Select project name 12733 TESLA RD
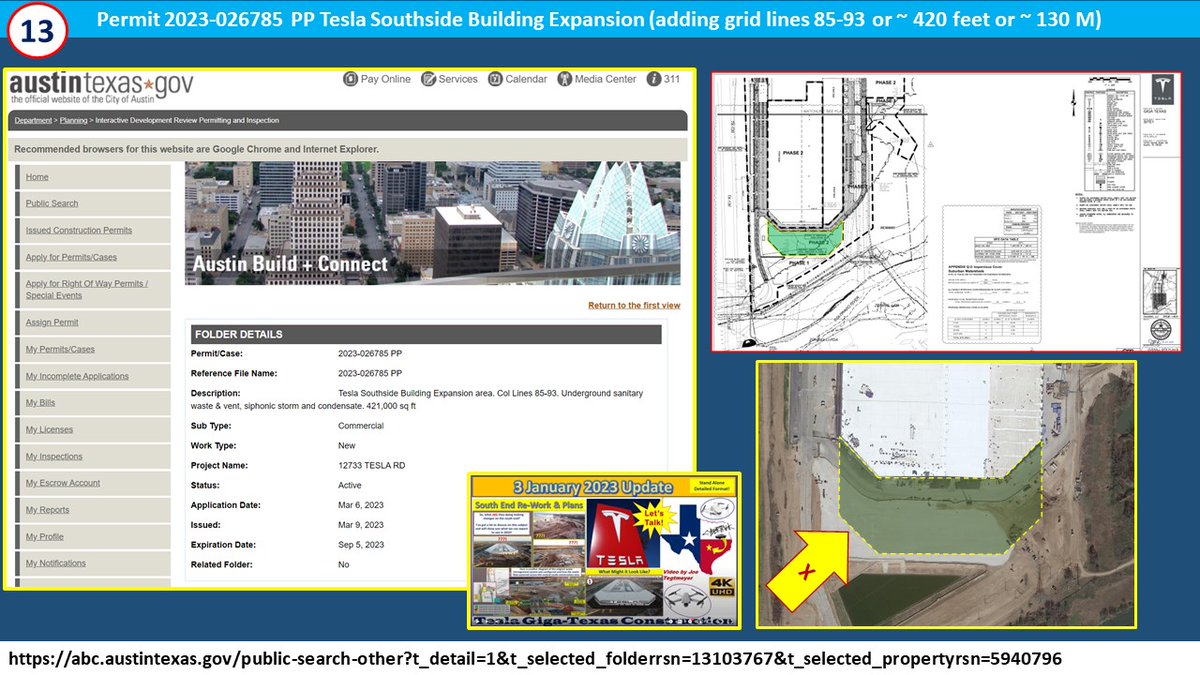This screenshot has height=675, width=1200. click(370, 465)
